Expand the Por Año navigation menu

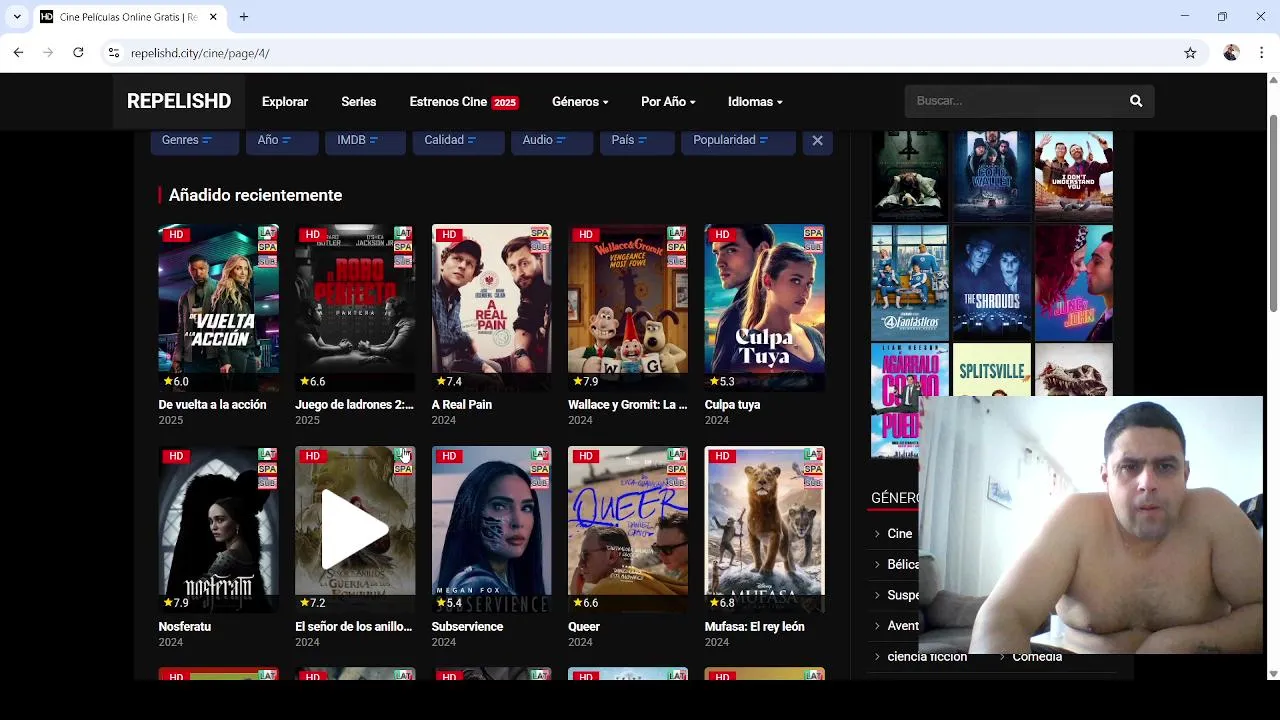pos(668,102)
